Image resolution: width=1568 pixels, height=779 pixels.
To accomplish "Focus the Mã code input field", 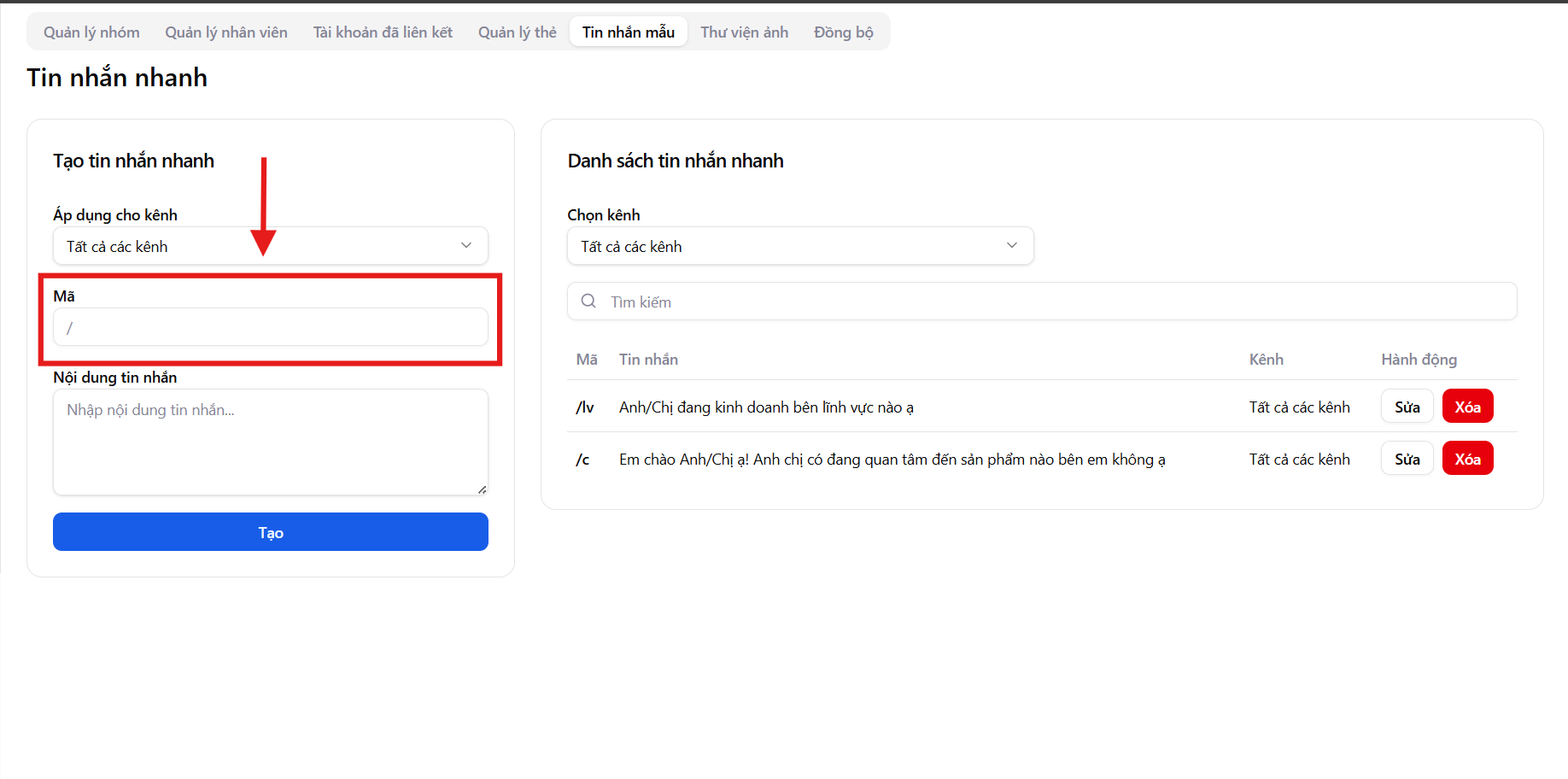I will click(271, 327).
